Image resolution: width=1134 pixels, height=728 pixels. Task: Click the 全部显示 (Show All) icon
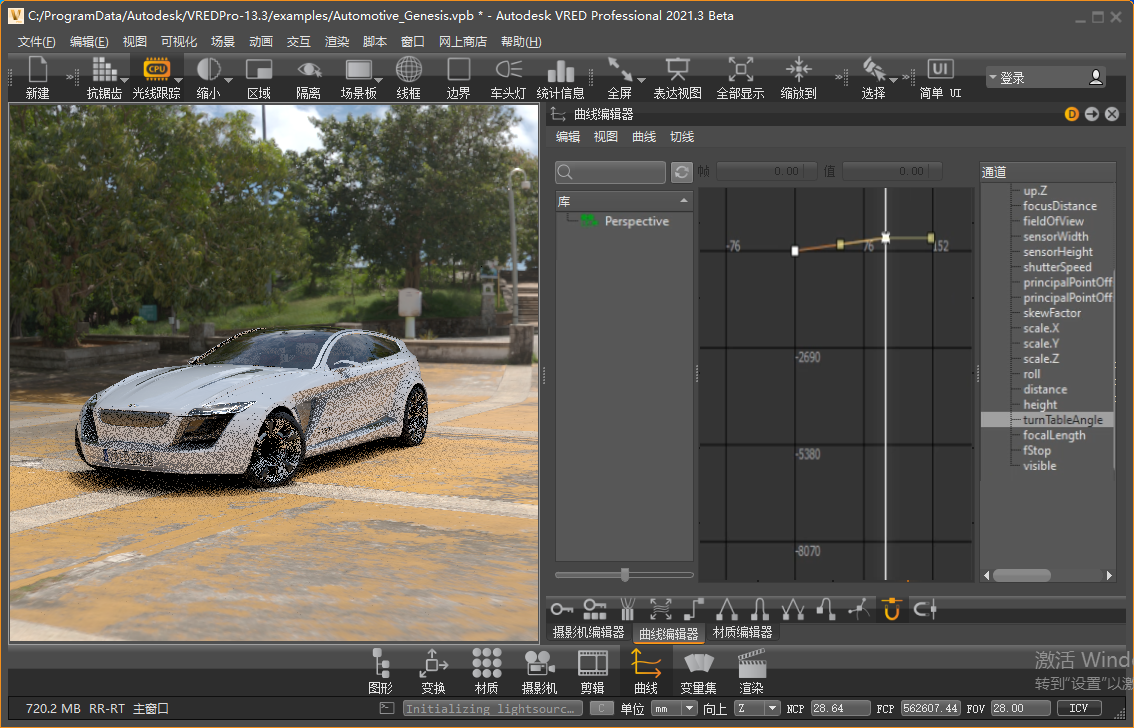[x=740, y=78]
